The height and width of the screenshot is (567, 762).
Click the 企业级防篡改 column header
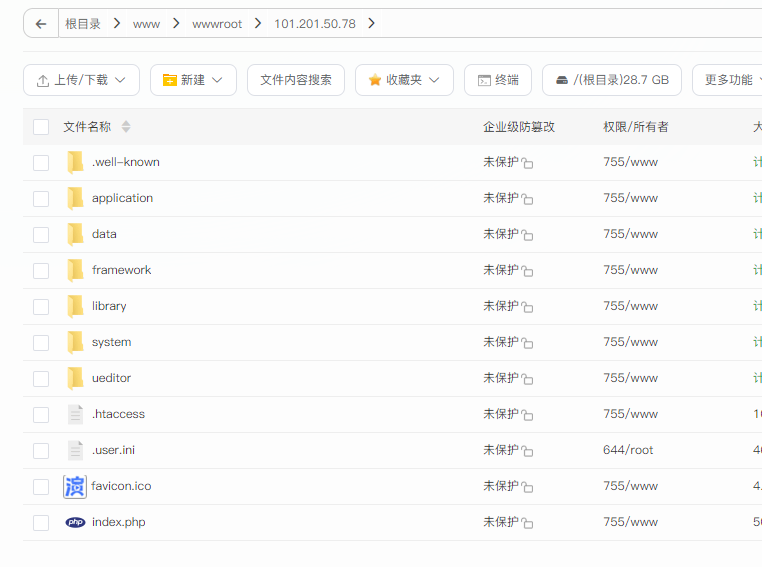[519, 127]
